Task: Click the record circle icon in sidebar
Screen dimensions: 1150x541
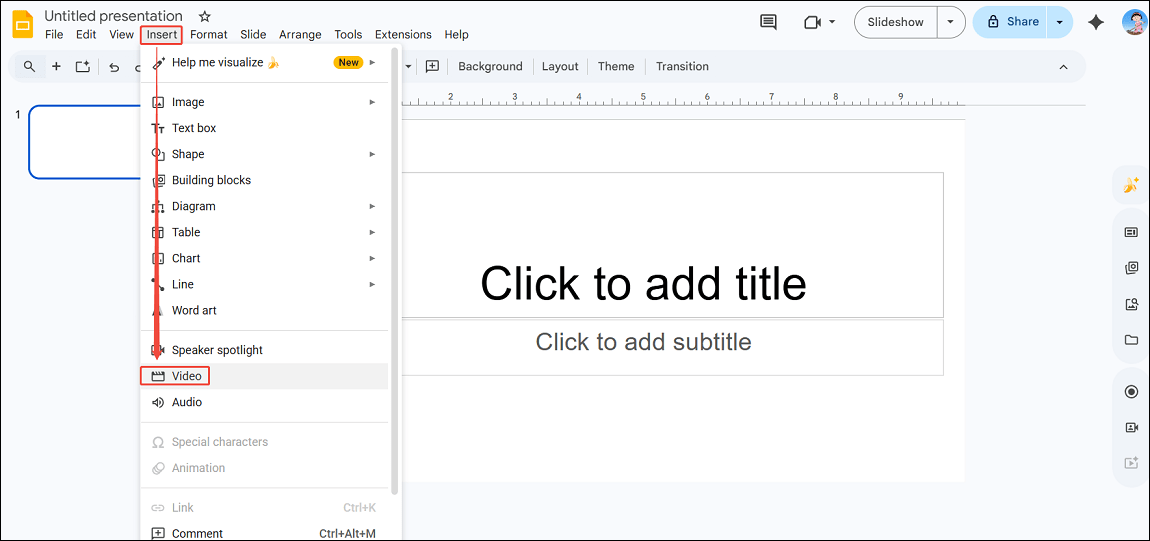Action: tap(1131, 392)
